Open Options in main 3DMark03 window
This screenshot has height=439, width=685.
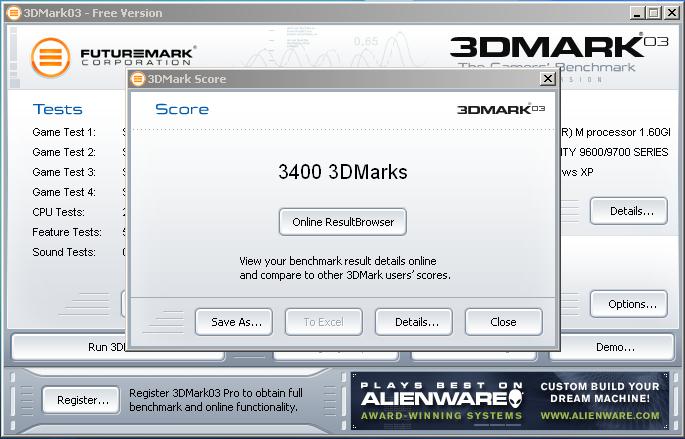pyautogui.click(x=629, y=304)
